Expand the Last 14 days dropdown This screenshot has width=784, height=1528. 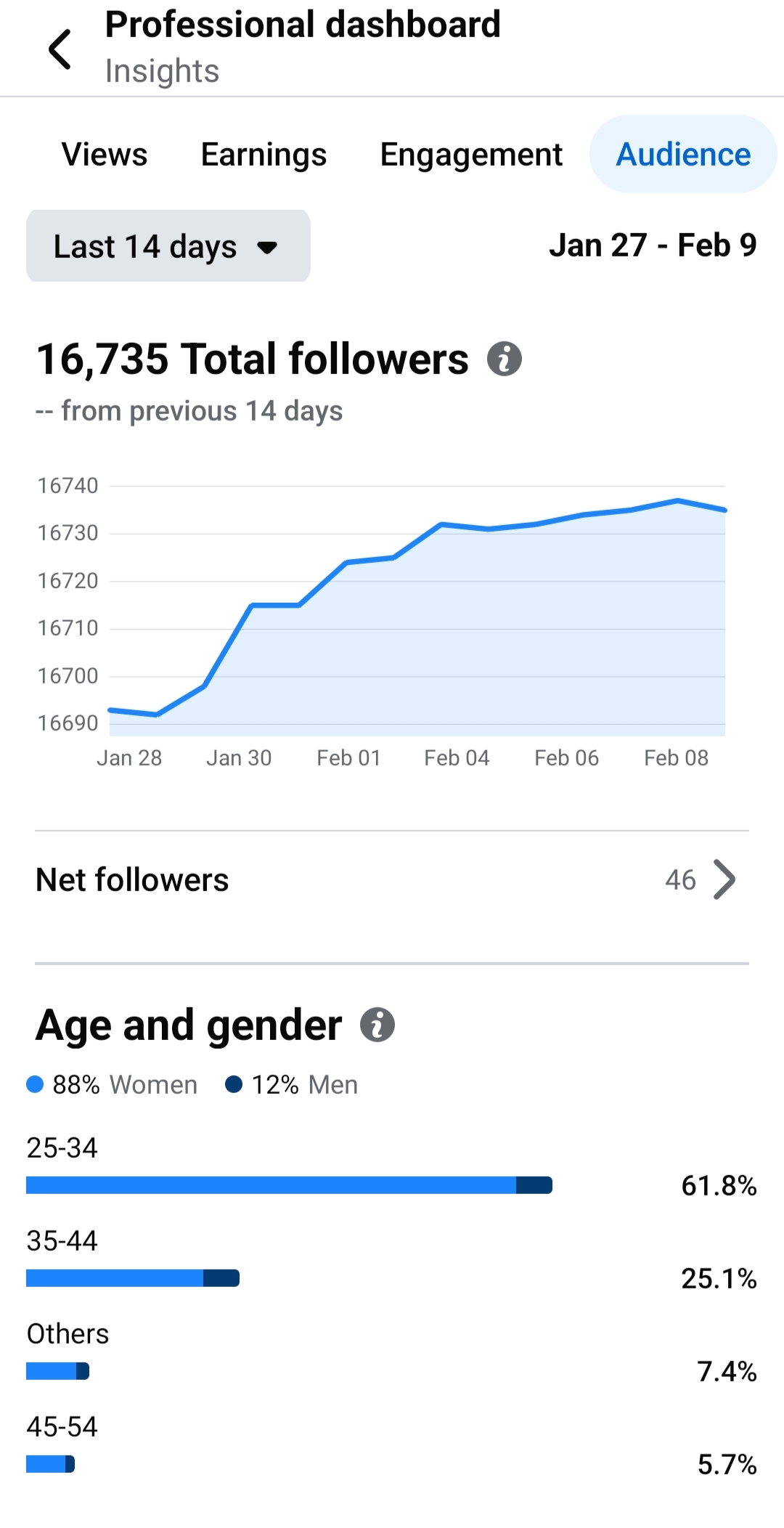168,246
